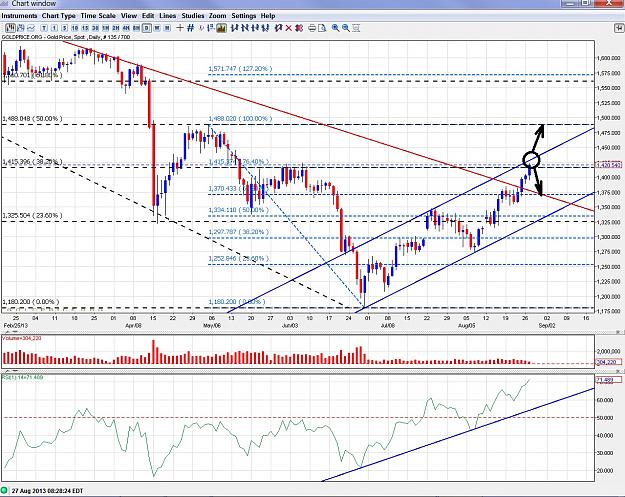This screenshot has width=625, height=497.
Task: Switch to 2H time scale
Action: pos(115,28)
